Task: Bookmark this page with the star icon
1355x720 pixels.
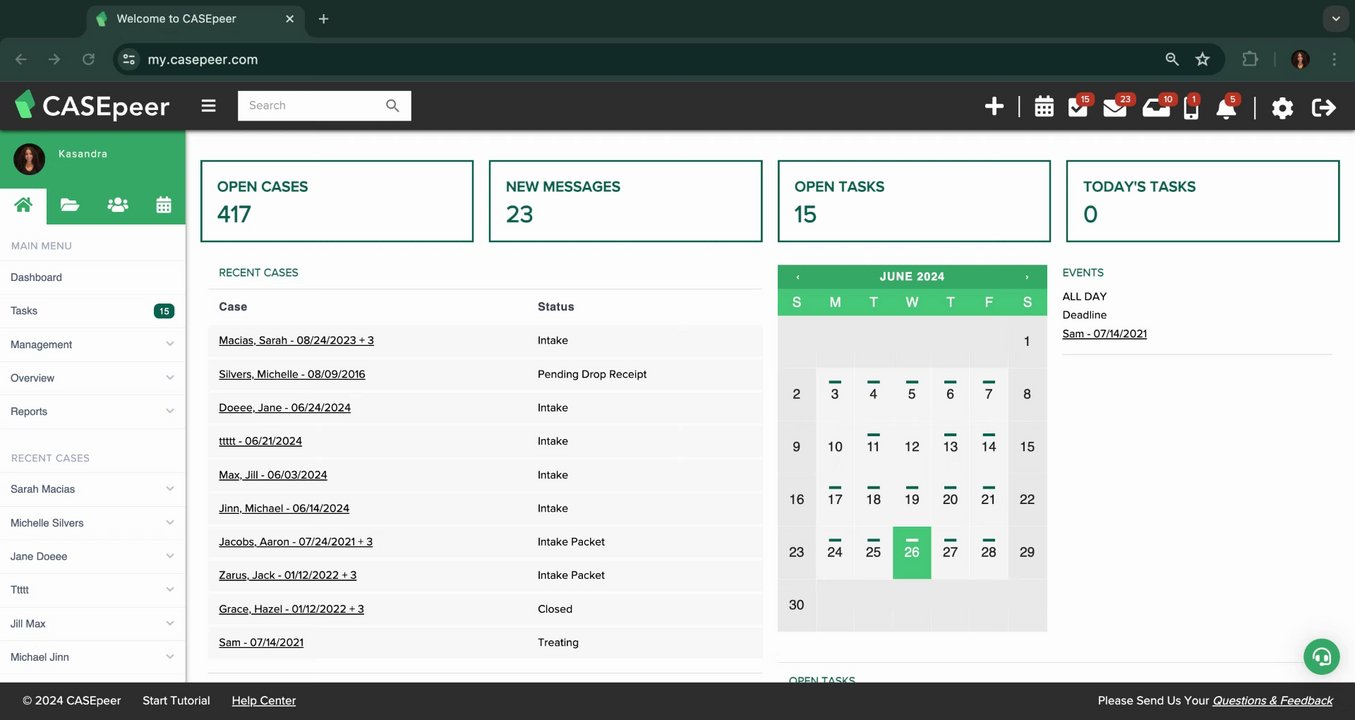Action: click(1202, 59)
